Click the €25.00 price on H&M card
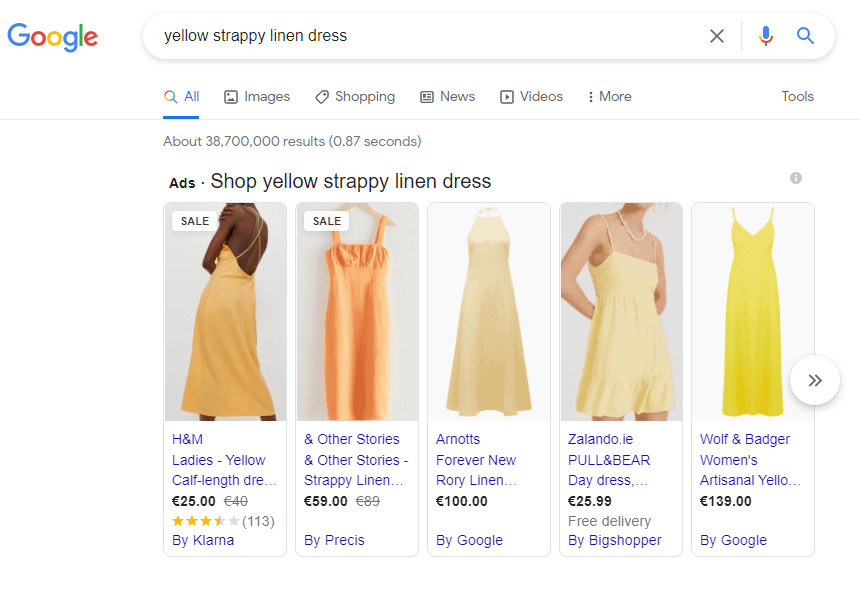This screenshot has width=861, height=596. coord(194,502)
